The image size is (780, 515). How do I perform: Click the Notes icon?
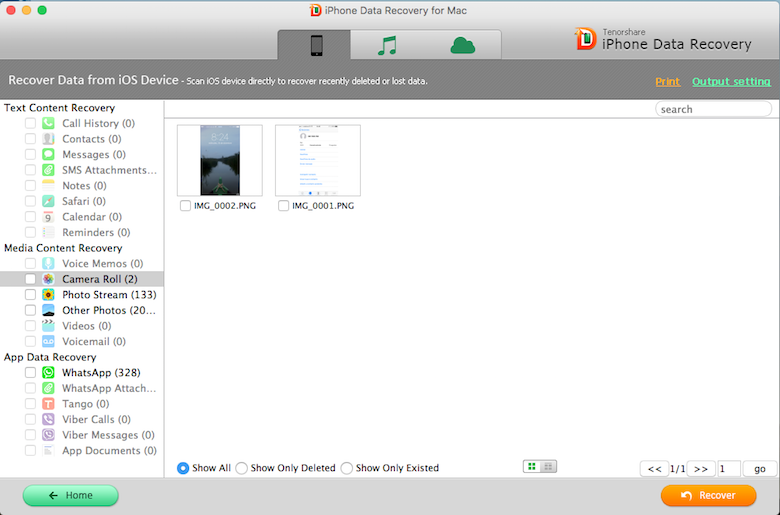click(x=48, y=186)
